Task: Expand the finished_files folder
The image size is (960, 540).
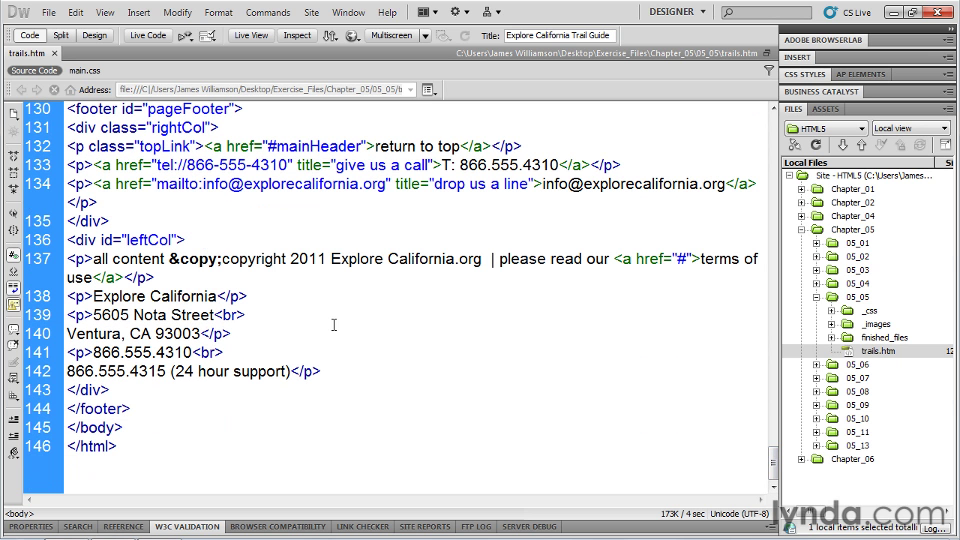Action: click(831, 338)
